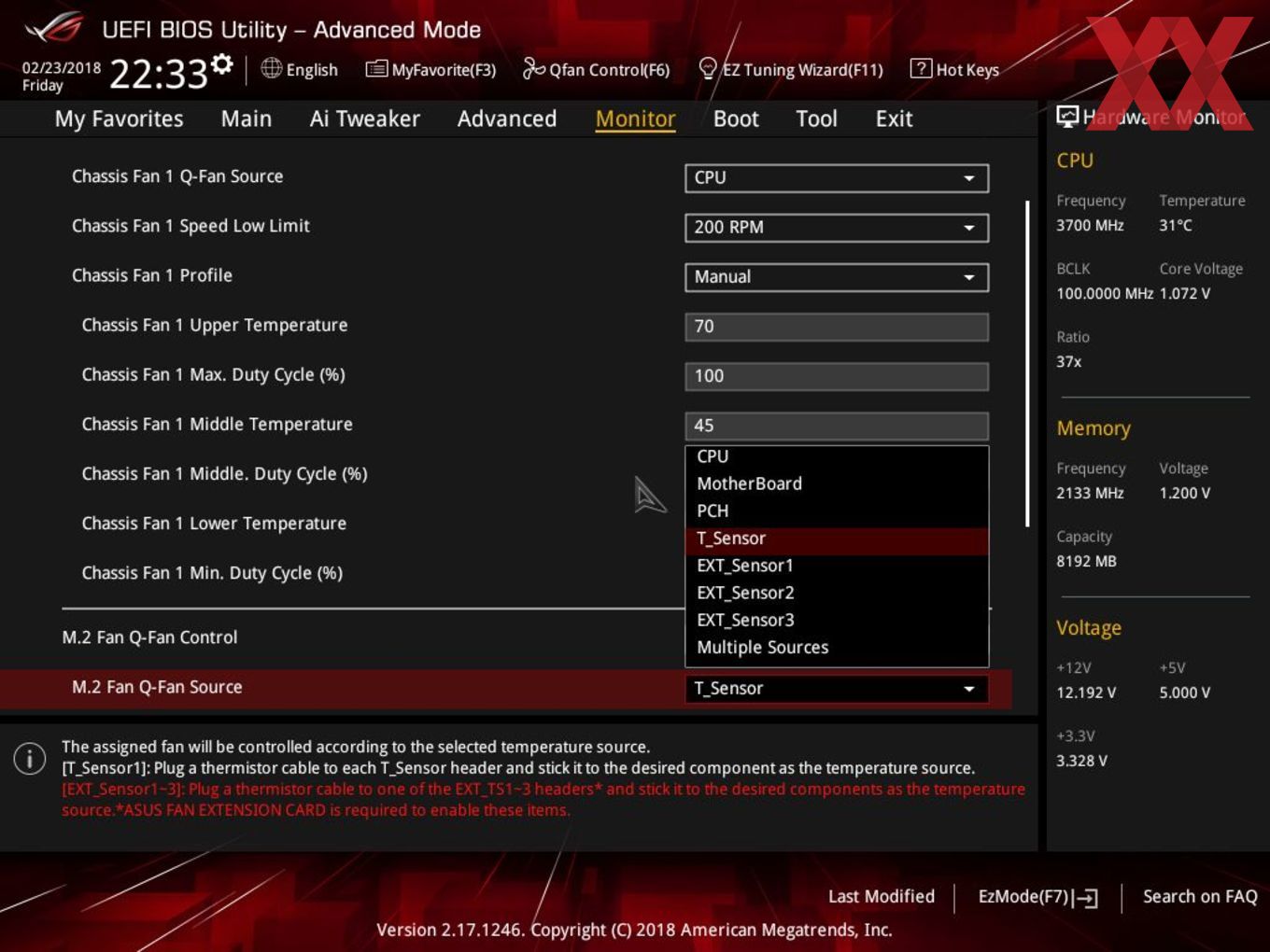Click the M.2 Fan Q-Fan Source row label
The image size is (1270, 952).
tap(157, 687)
